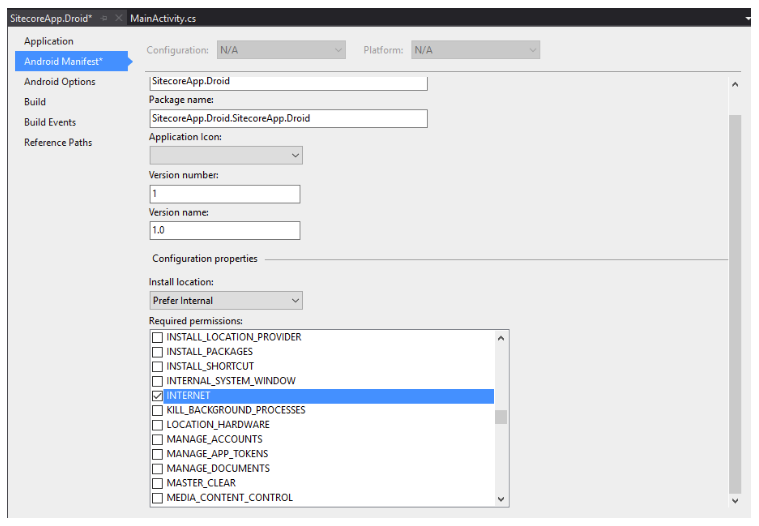Screen dimensions: 759x526
Task: Click the page scroll down arrow
Action: 735,501
